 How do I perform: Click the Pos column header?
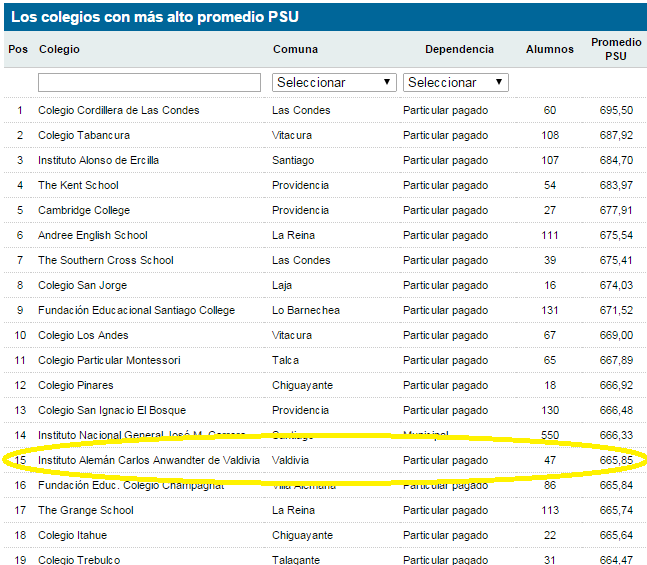(x=18, y=49)
